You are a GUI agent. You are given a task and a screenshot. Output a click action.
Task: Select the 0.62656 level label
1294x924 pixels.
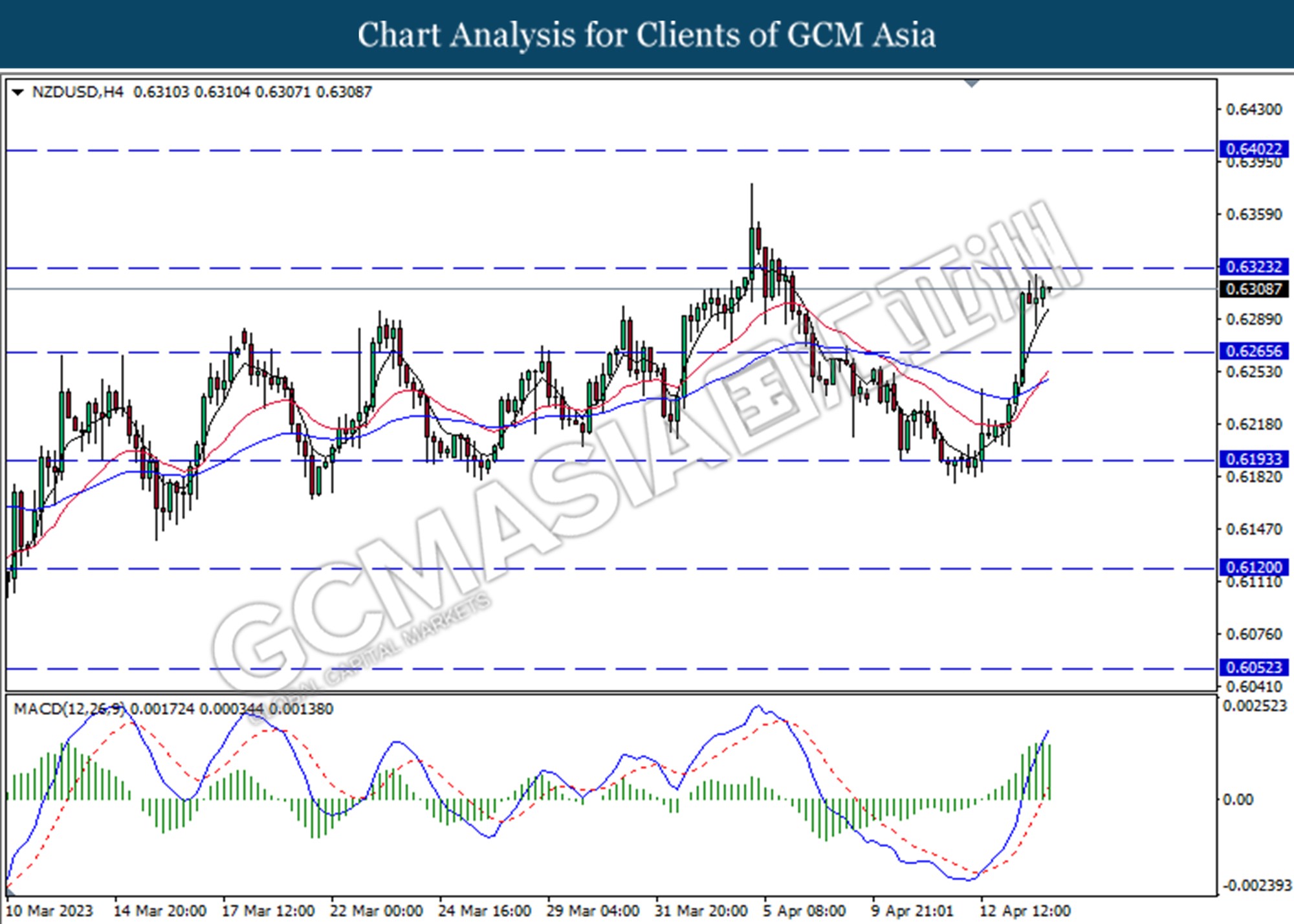(x=1253, y=351)
